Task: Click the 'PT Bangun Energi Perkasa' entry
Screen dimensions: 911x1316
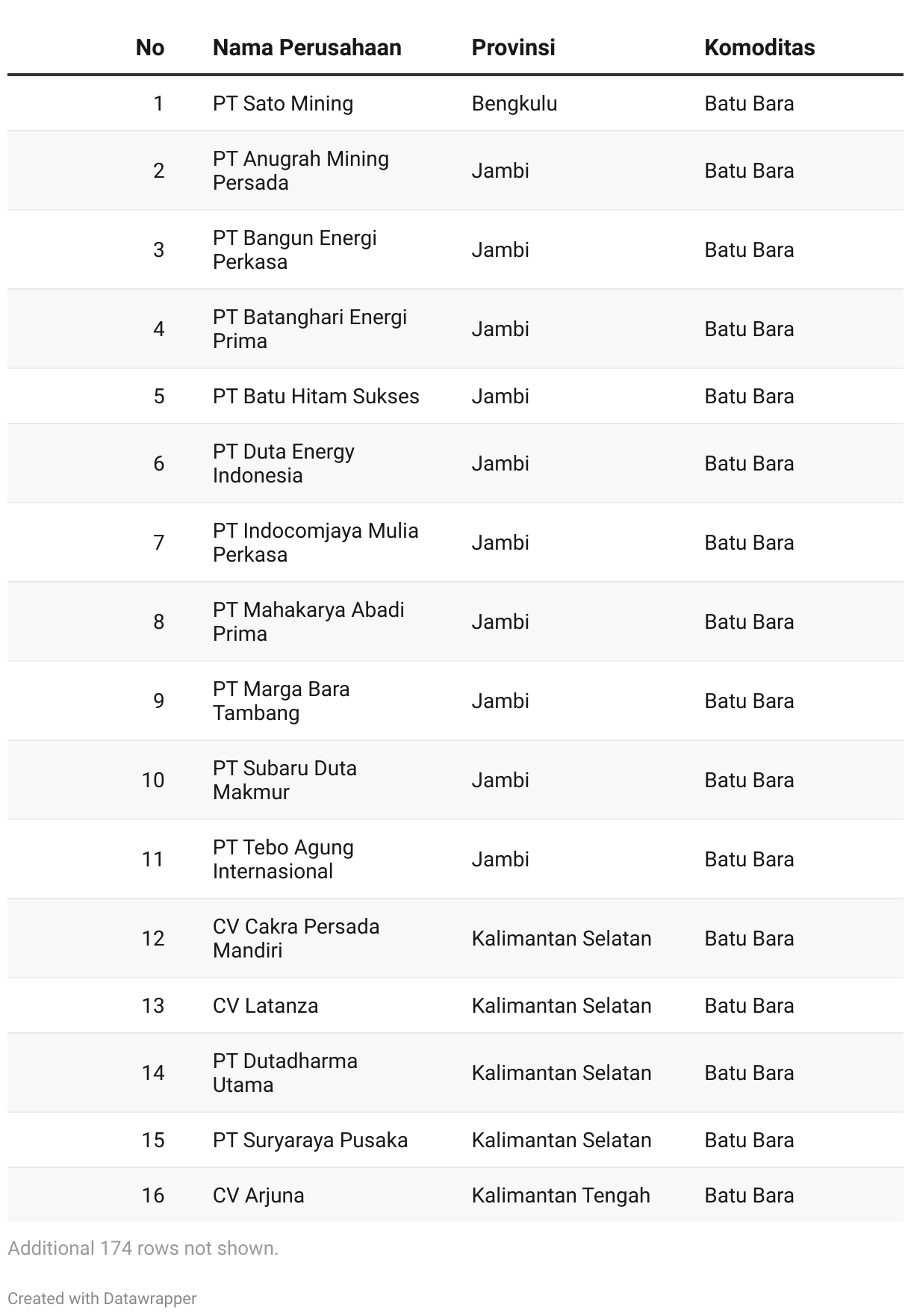Action: 294,249
